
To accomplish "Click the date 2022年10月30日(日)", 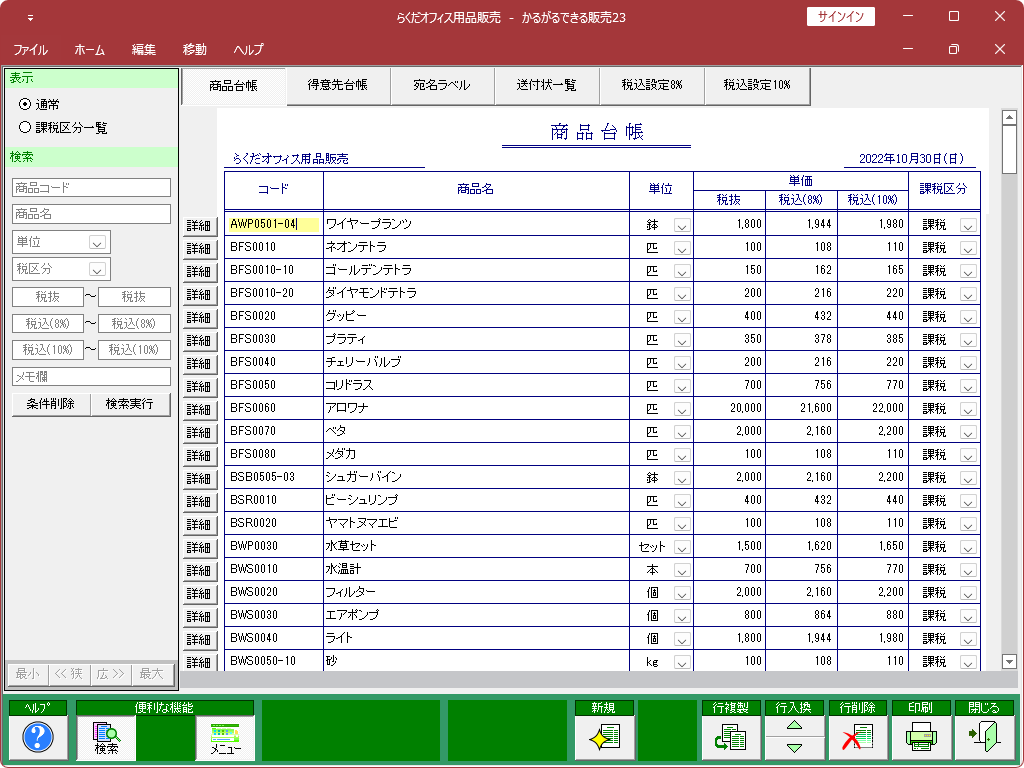I will pyautogui.click(x=911, y=159).
